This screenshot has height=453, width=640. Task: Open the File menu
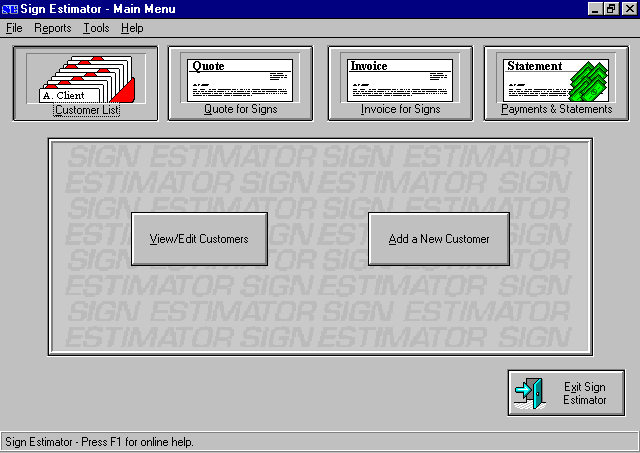point(14,28)
